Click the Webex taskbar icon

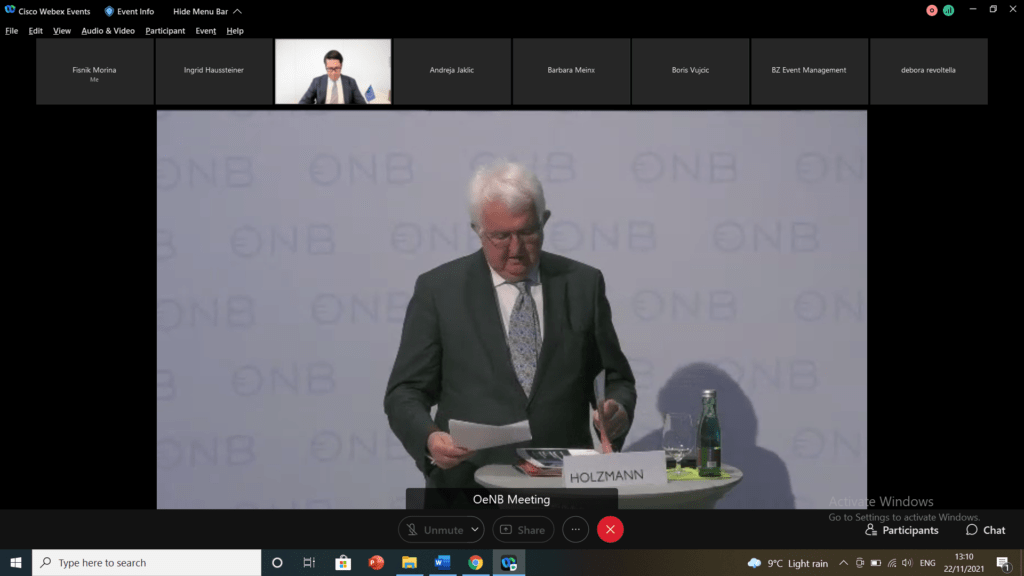click(x=509, y=562)
